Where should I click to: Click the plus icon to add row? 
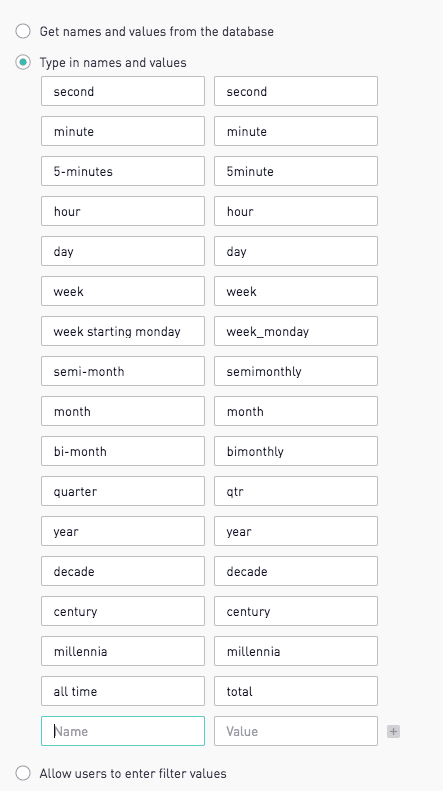point(394,731)
